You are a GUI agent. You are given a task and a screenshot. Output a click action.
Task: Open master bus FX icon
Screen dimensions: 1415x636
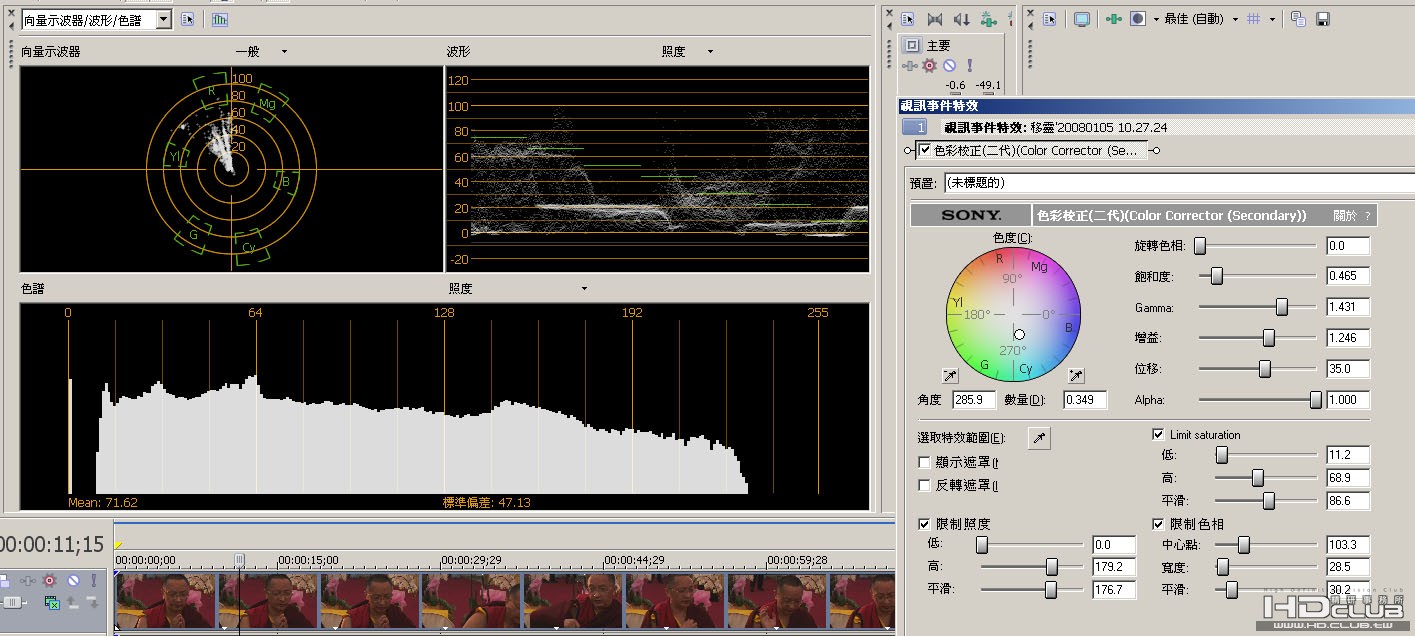point(910,65)
